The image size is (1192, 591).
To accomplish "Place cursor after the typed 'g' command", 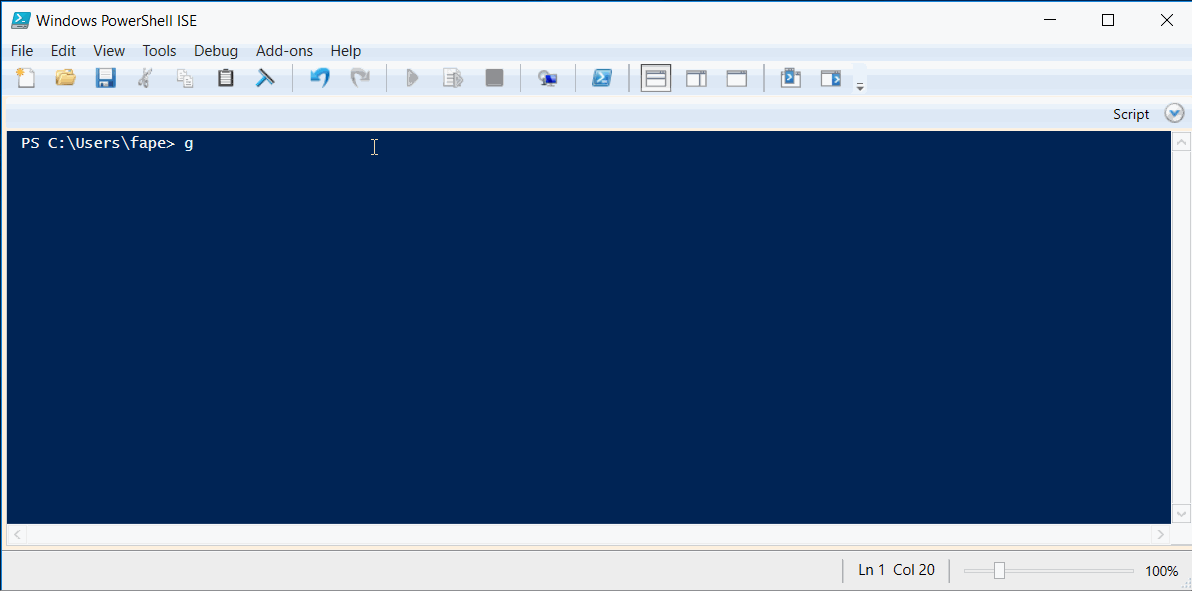I will click(x=195, y=143).
